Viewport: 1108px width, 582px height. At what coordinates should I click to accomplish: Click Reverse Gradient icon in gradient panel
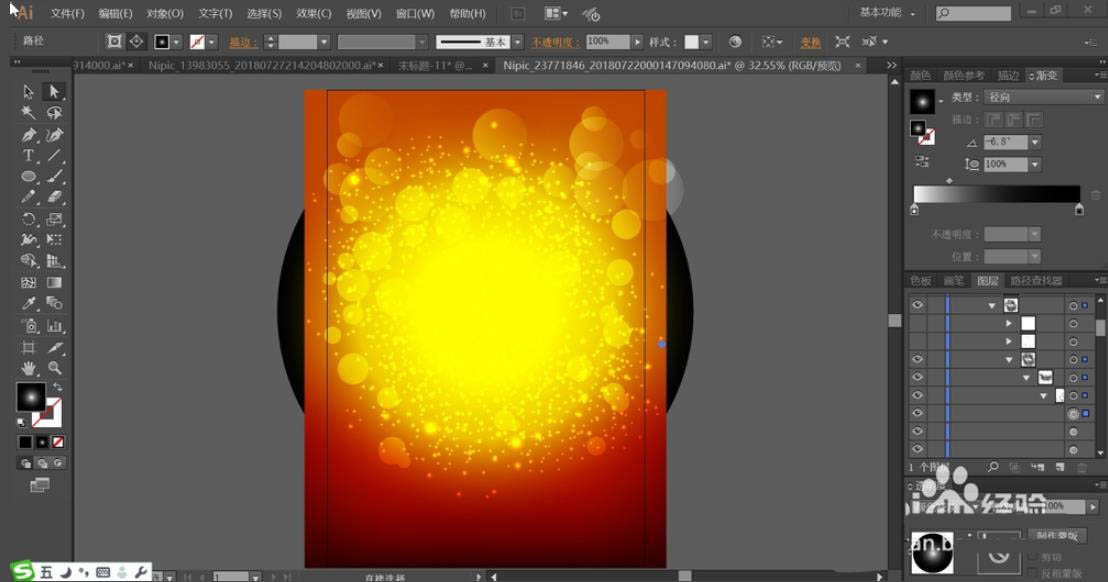click(922, 162)
